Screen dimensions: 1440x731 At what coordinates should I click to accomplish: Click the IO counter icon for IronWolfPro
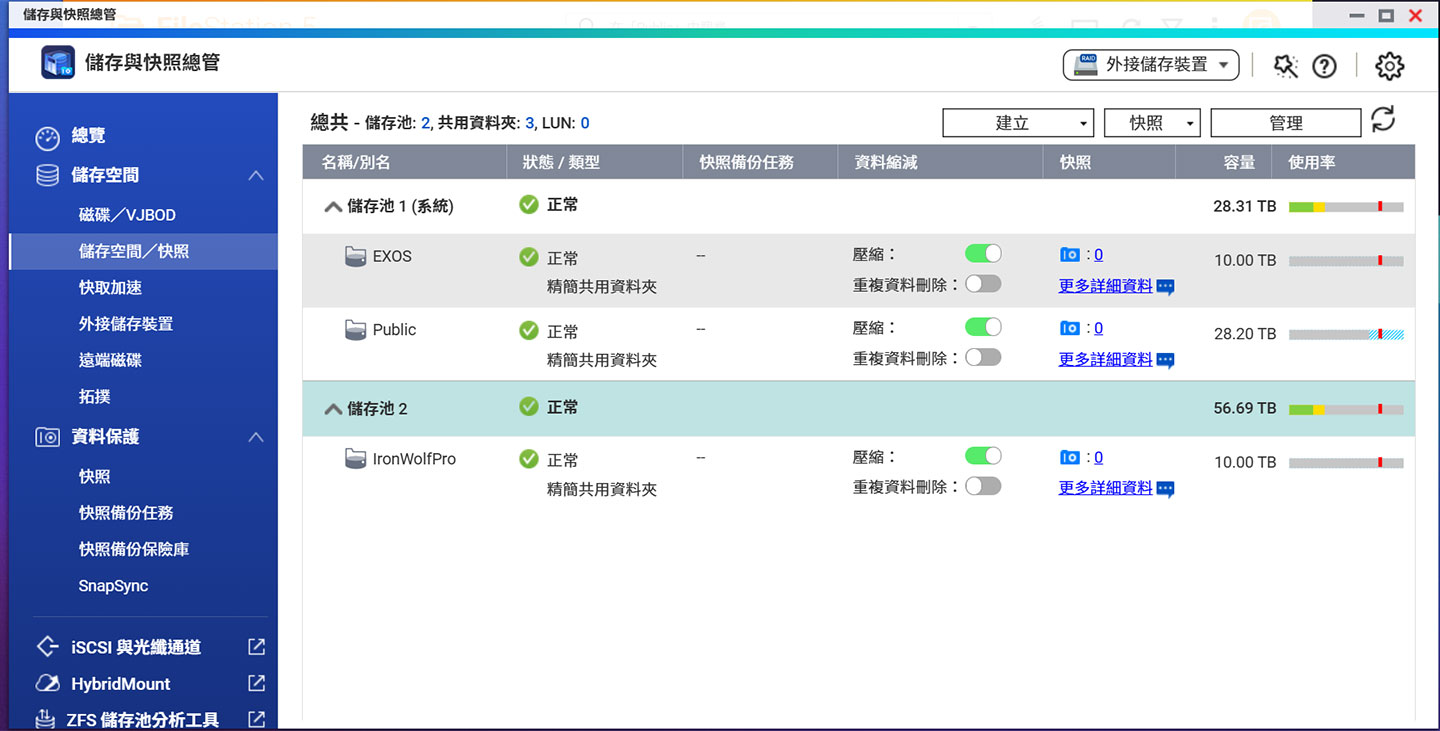1070,457
